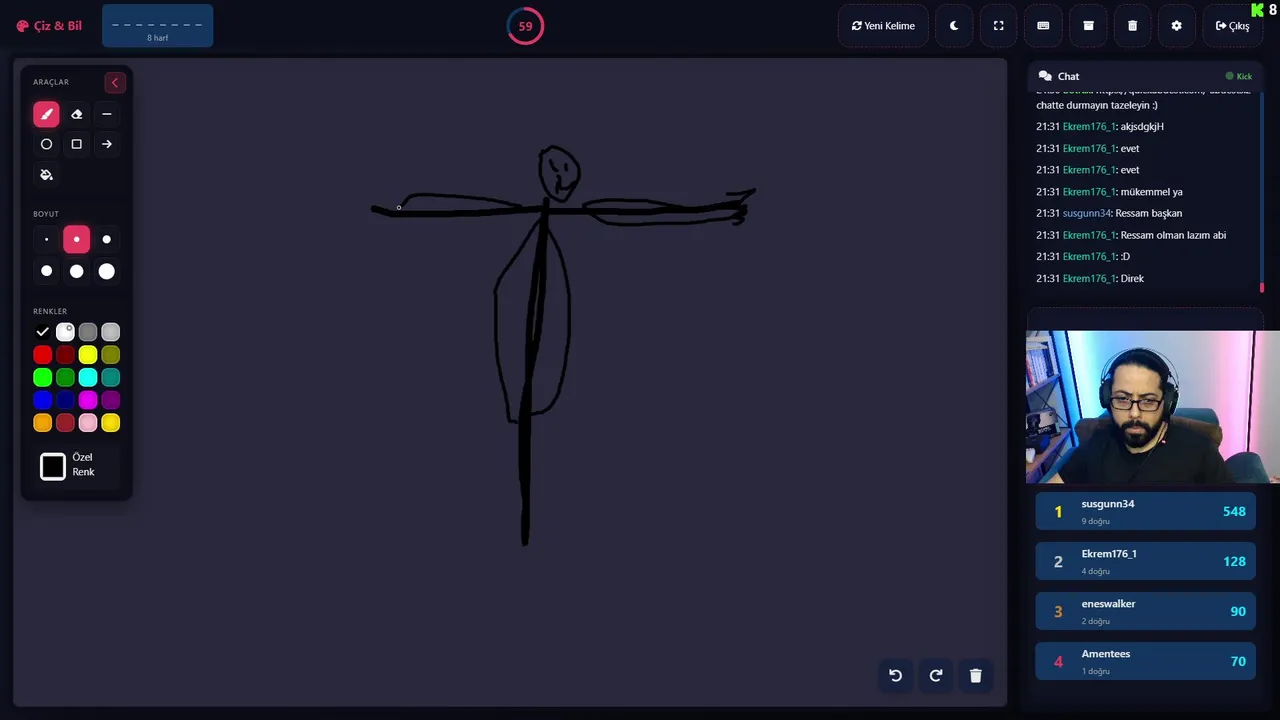Pick the olive color swatch
Screen dimensions: 1280x720
point(111,355)
